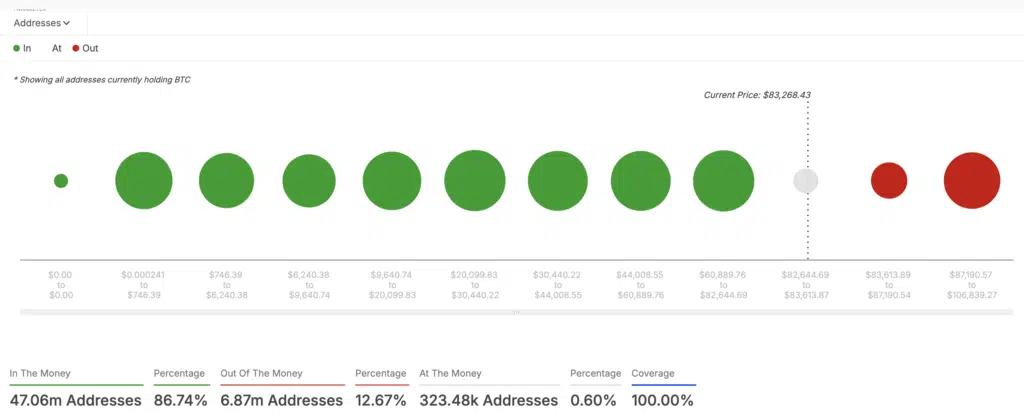Click the In The Money 47.06m Addresses stat
Image resolution: width=1024 pixels, height=413 pixels.
click(x=75, y=400)
